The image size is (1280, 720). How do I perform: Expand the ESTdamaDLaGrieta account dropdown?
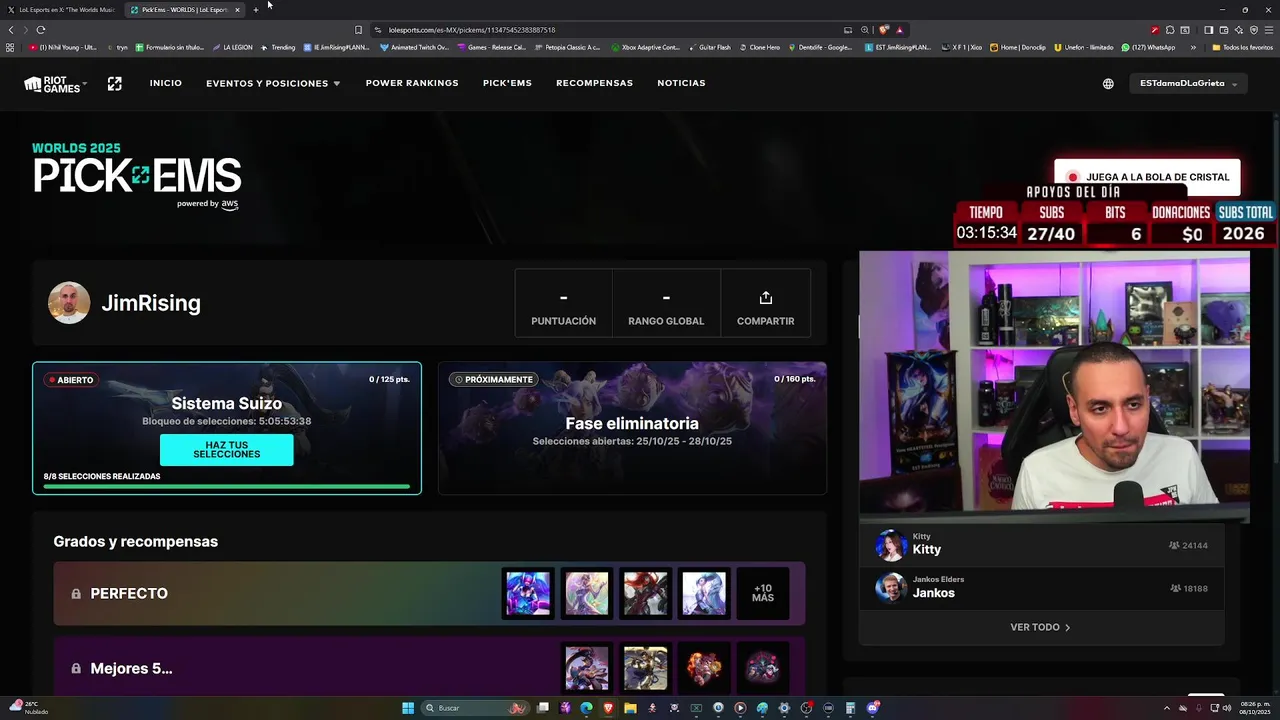tap(1188, 84)
